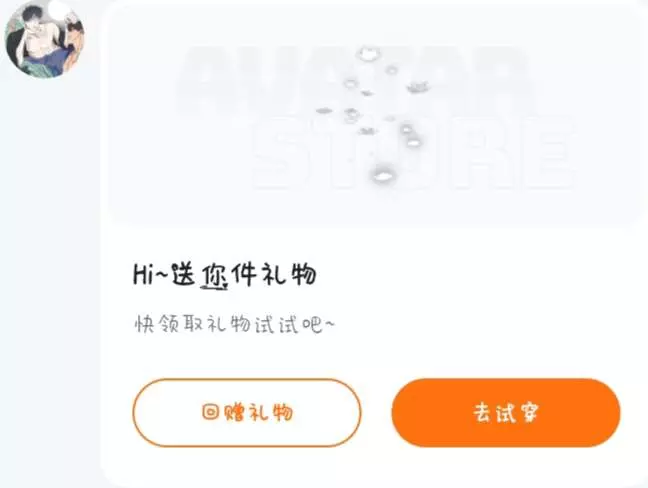648x488 pixels.
Task: Tap the outlined 回赠礼物 button
Action: 247,412
